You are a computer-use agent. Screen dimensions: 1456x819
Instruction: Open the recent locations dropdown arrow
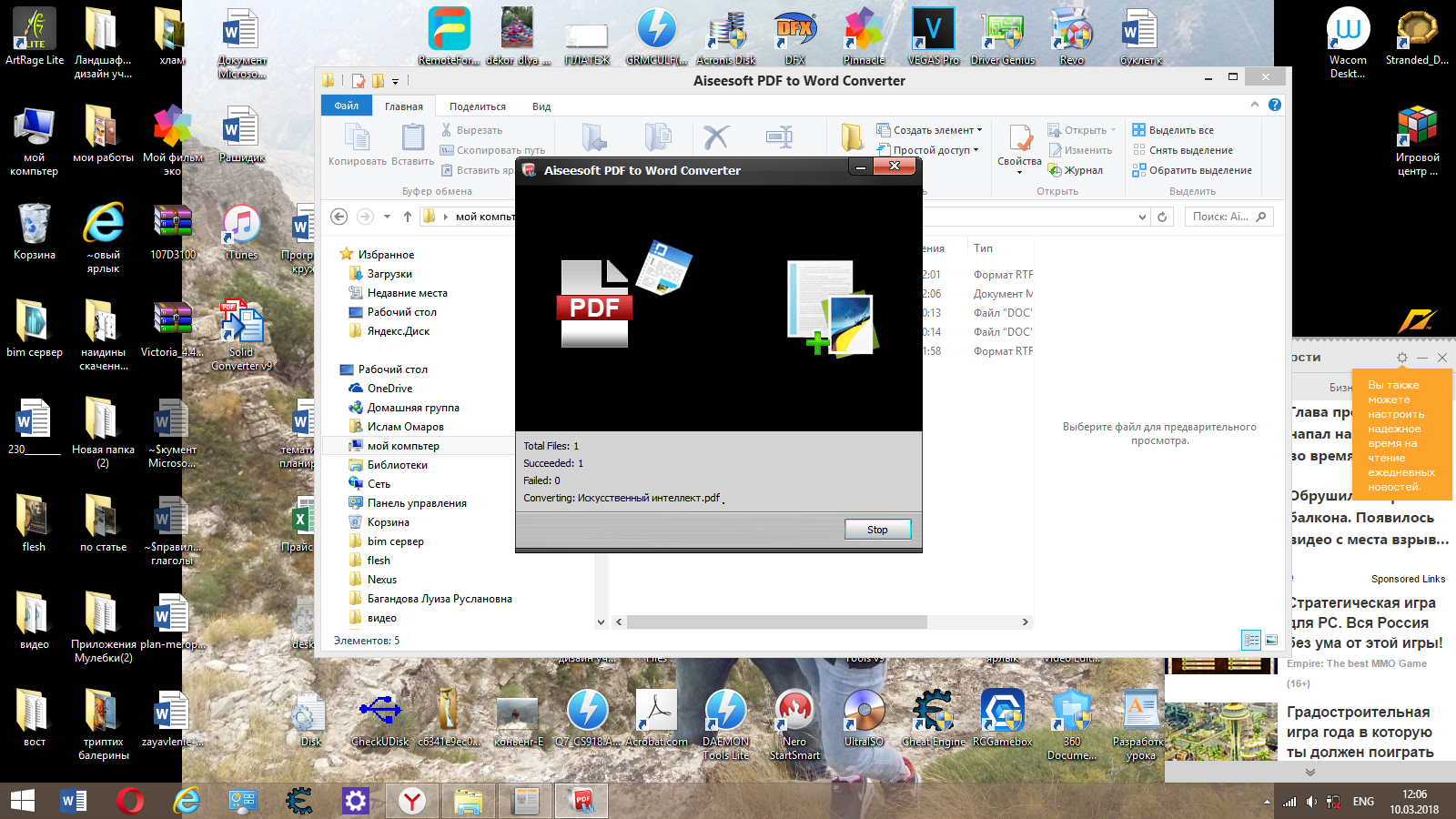click(x=387, y=217)
